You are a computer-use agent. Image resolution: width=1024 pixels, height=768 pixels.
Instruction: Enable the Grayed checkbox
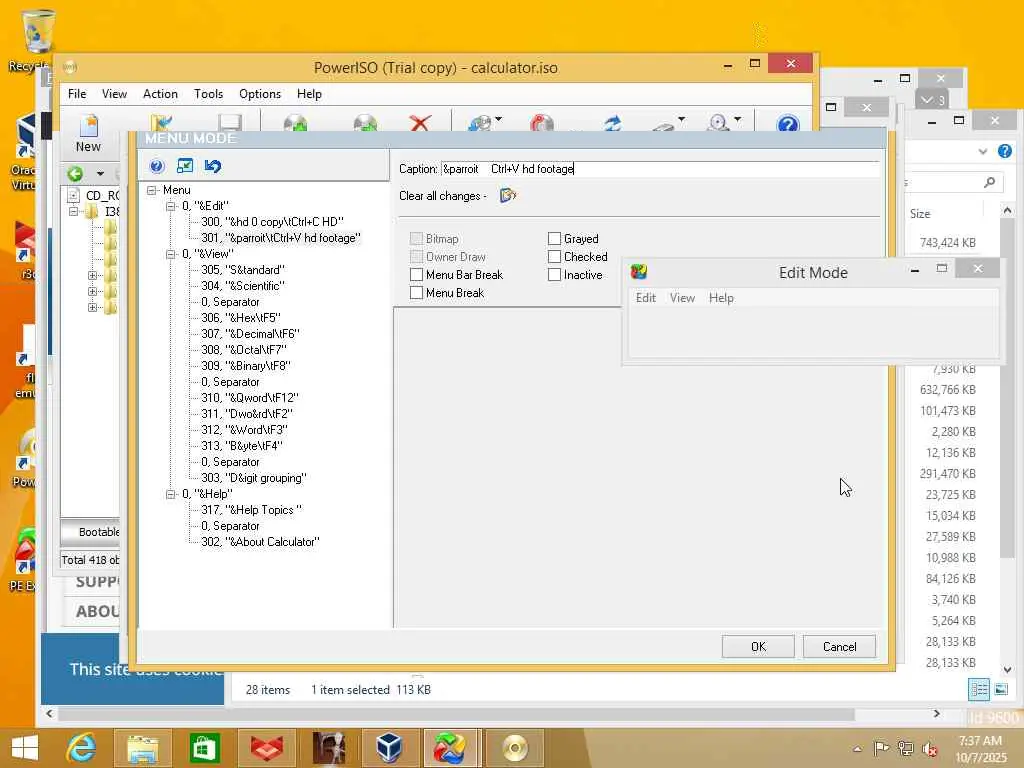(554, 239)
